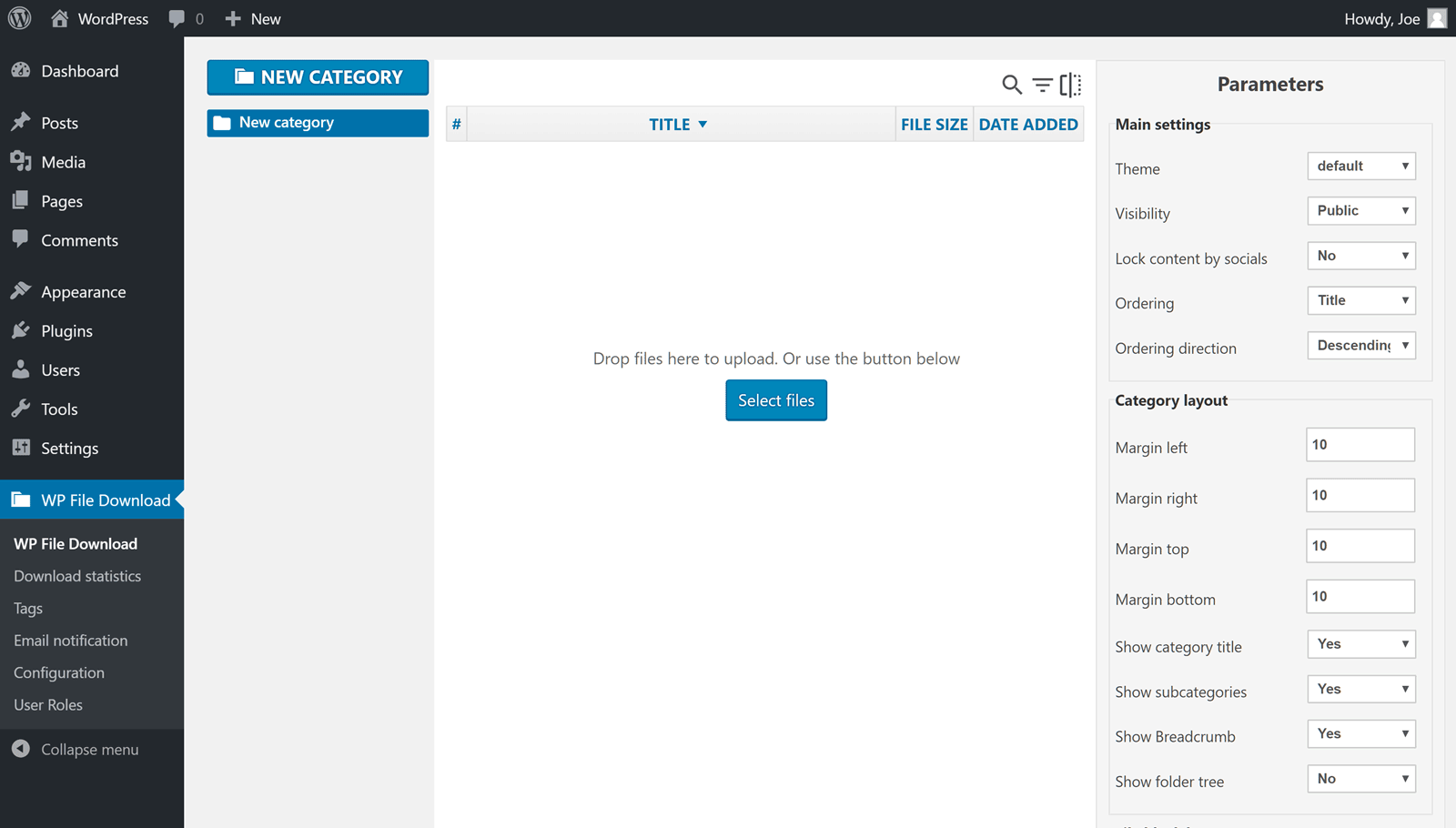Open the file filter icon

coord(1042,85)
